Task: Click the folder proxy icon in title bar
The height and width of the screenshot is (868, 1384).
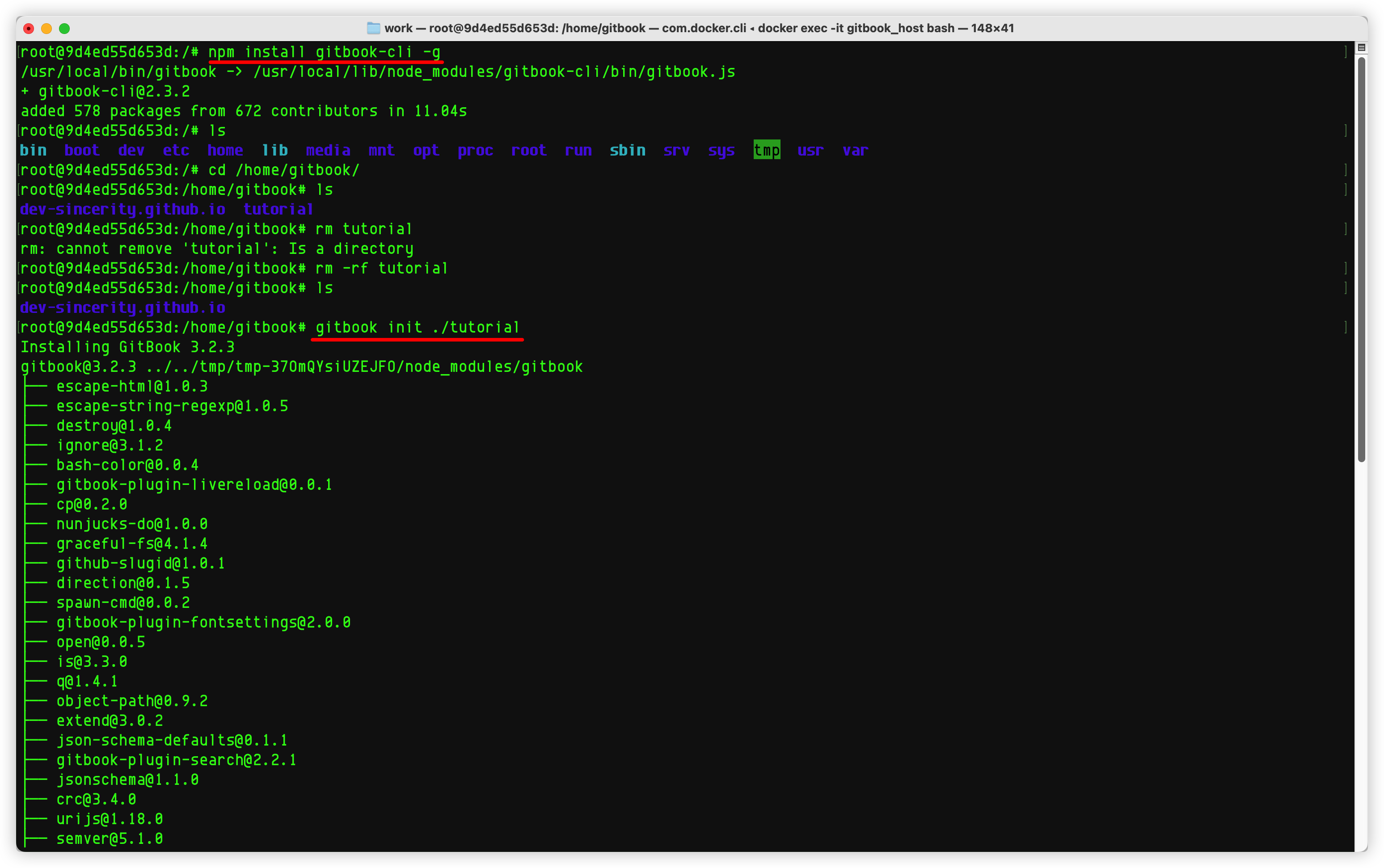Action: (373, 28)
